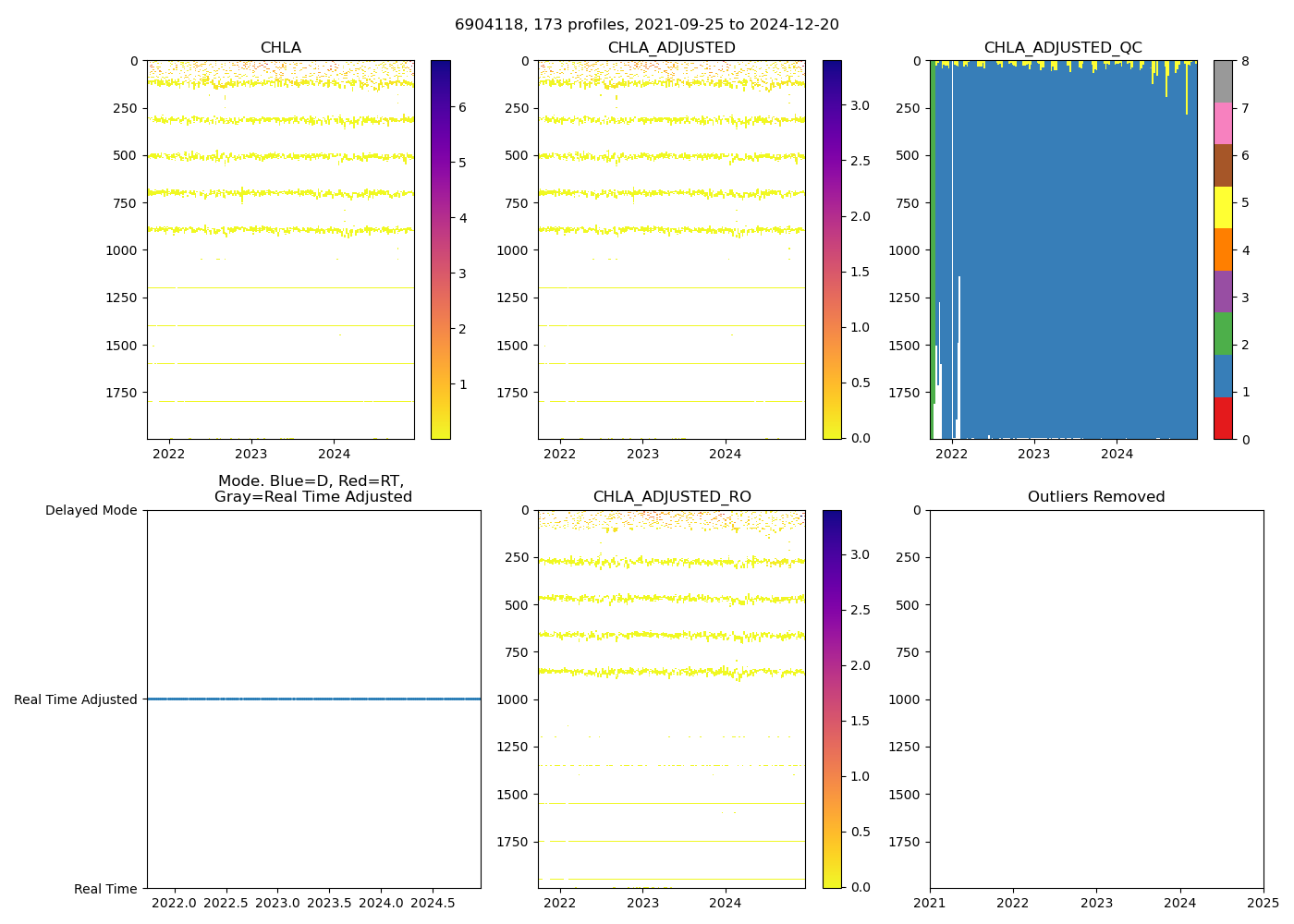The image size is (1294, 924).
Task: Click the figure title starting with 6904118
Action: [x=646, y=25]
